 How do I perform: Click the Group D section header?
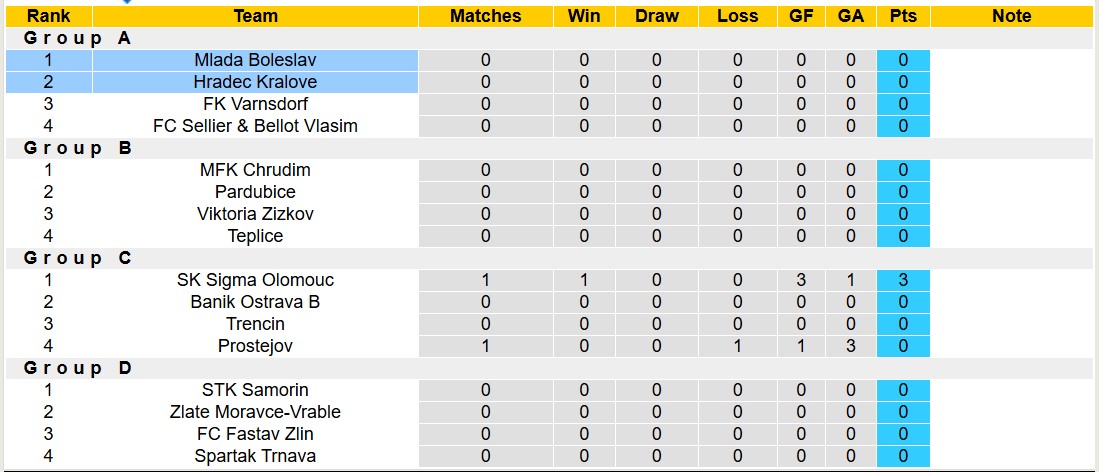click(78, 368)
